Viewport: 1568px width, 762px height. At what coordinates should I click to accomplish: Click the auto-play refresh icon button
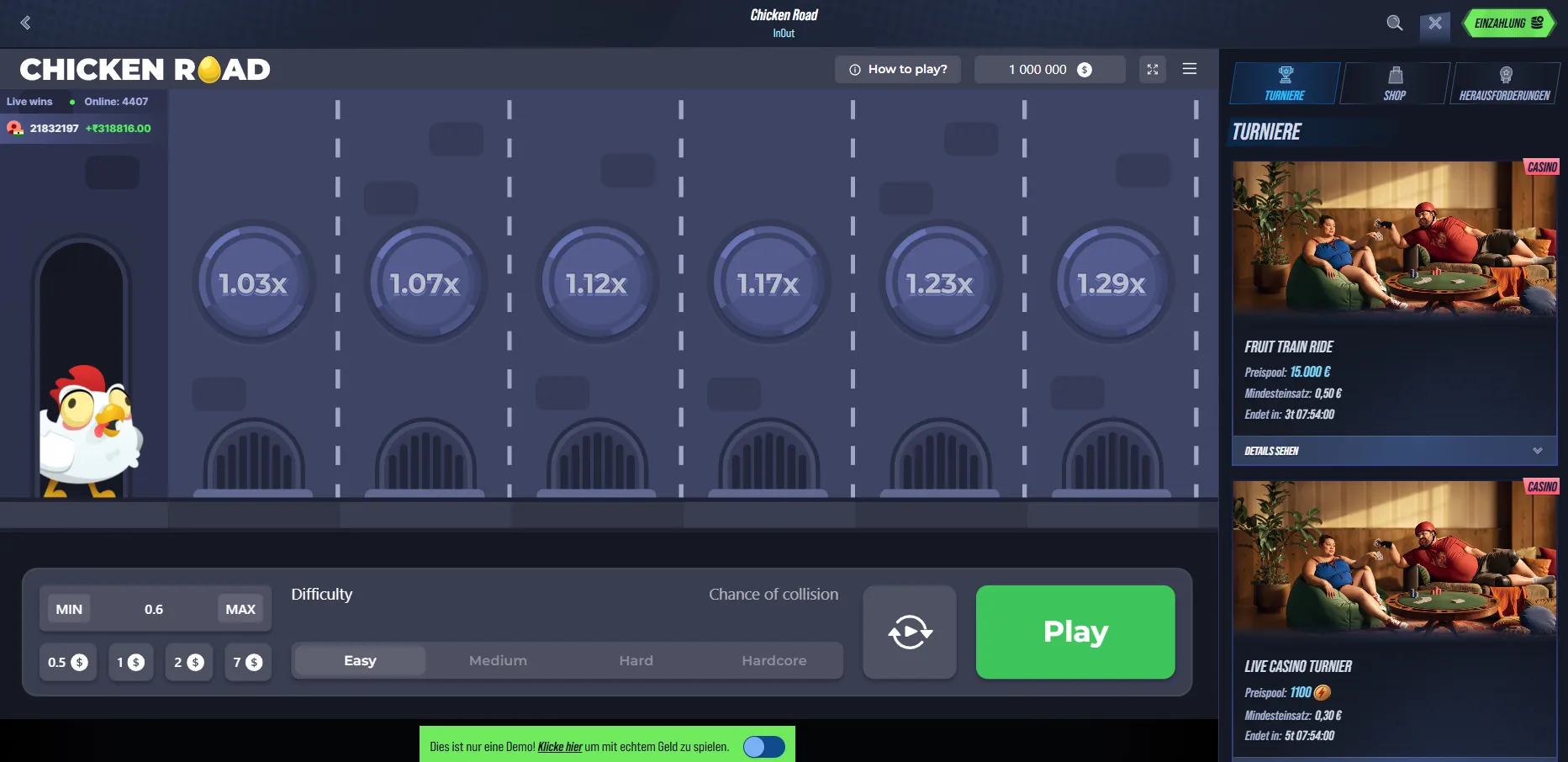910,632
